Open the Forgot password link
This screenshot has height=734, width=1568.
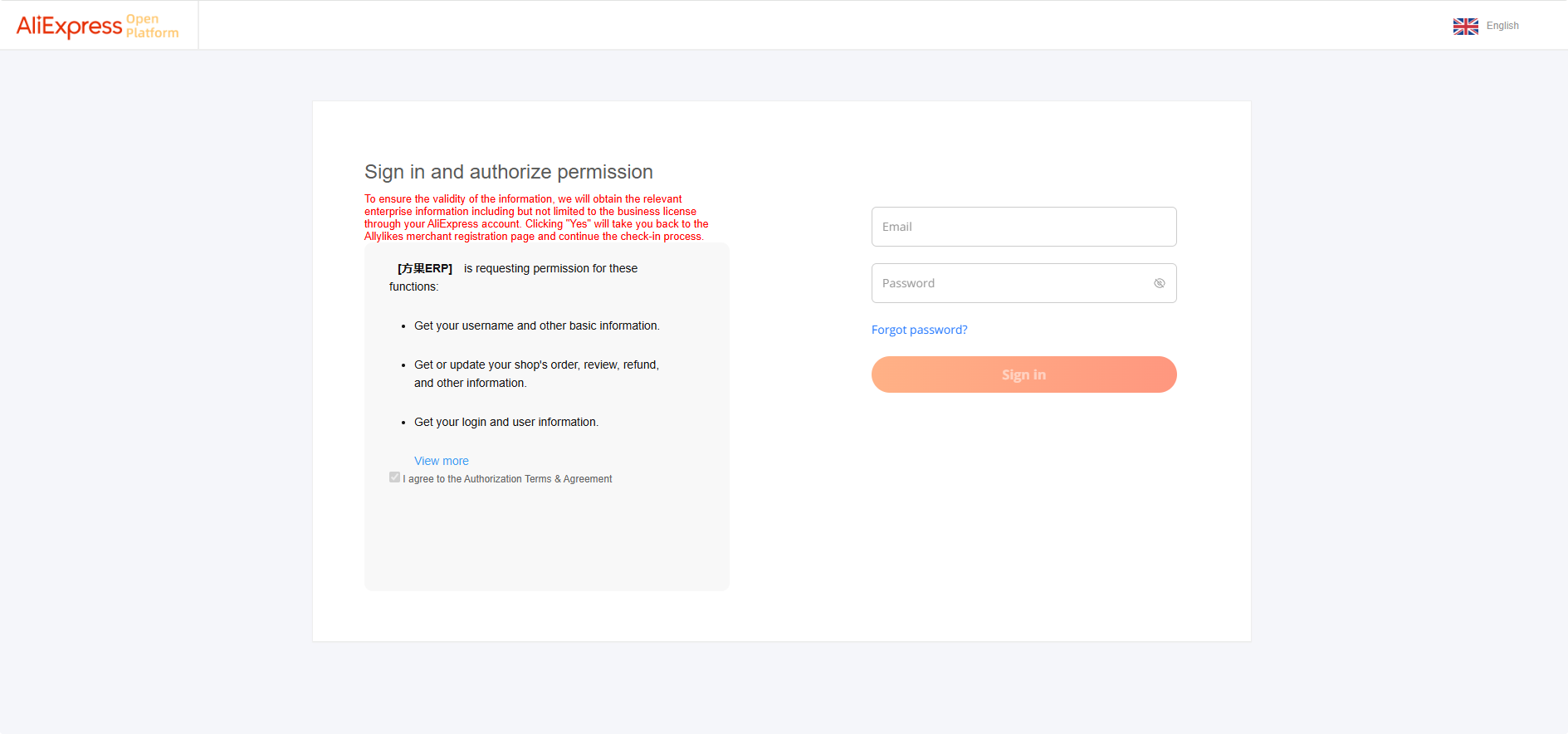pyautogui.click(x=919, y=330)
